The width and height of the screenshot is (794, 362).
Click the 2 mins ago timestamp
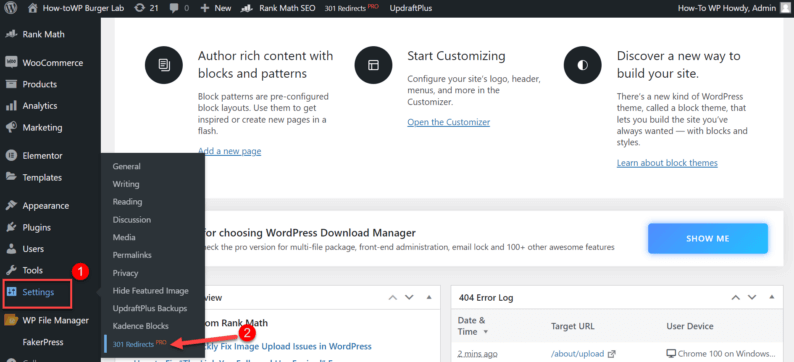click(477, 353)
